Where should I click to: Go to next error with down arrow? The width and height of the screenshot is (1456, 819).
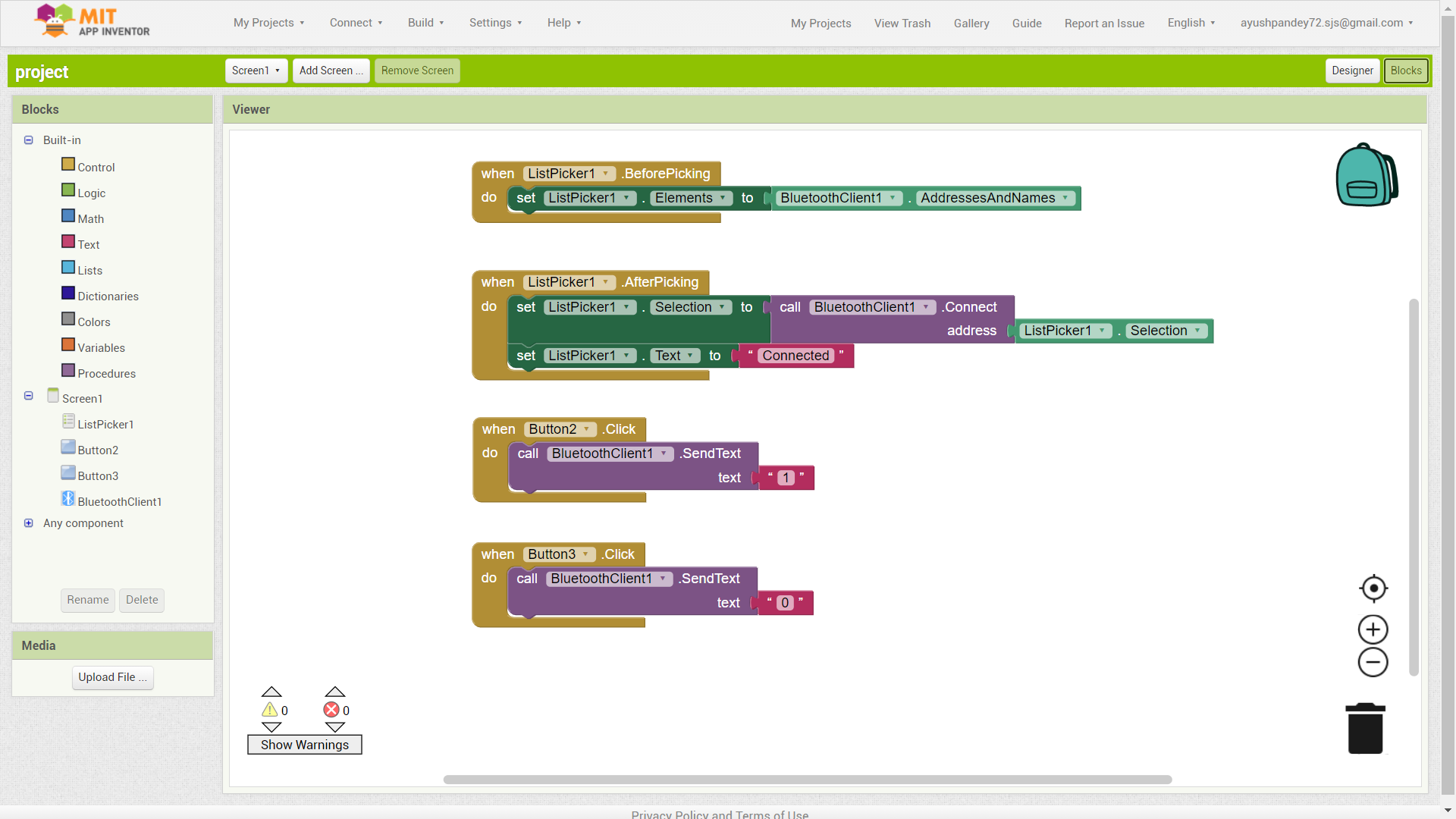click(335, 727)
